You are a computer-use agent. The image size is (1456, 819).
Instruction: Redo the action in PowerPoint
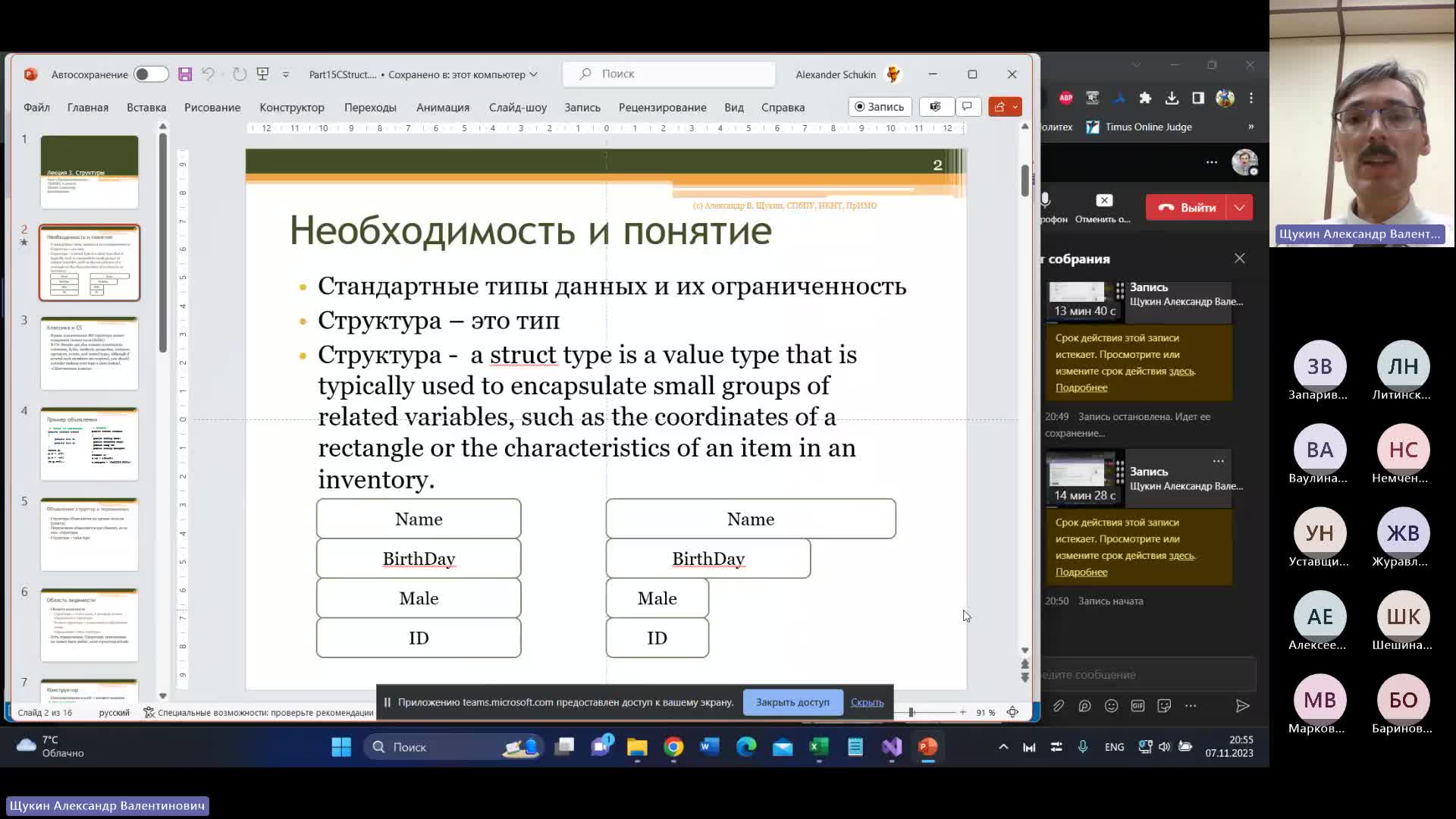240,74
